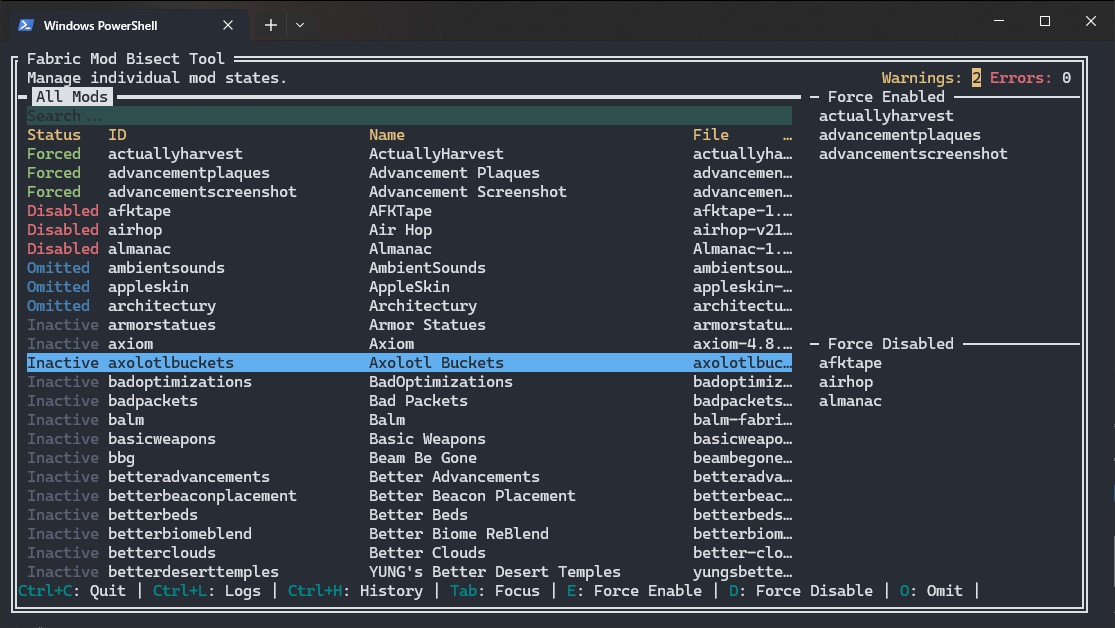Select the advancementscreenshot row in mod list
The image size is (1115, 628).
pos(409,192)
